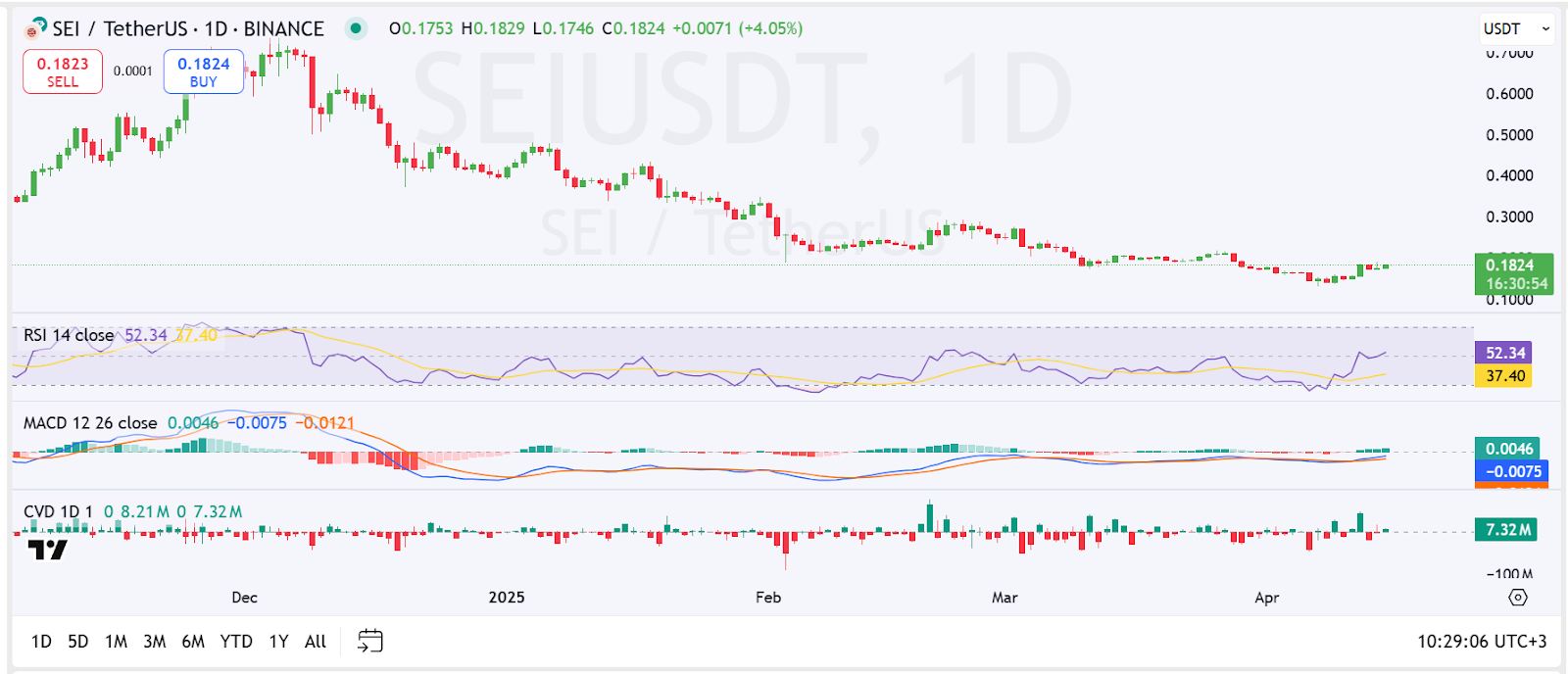Viewport: 1568px width, 674px height.
Task: Click the Dec date axis label
Action: click(244, 597)
